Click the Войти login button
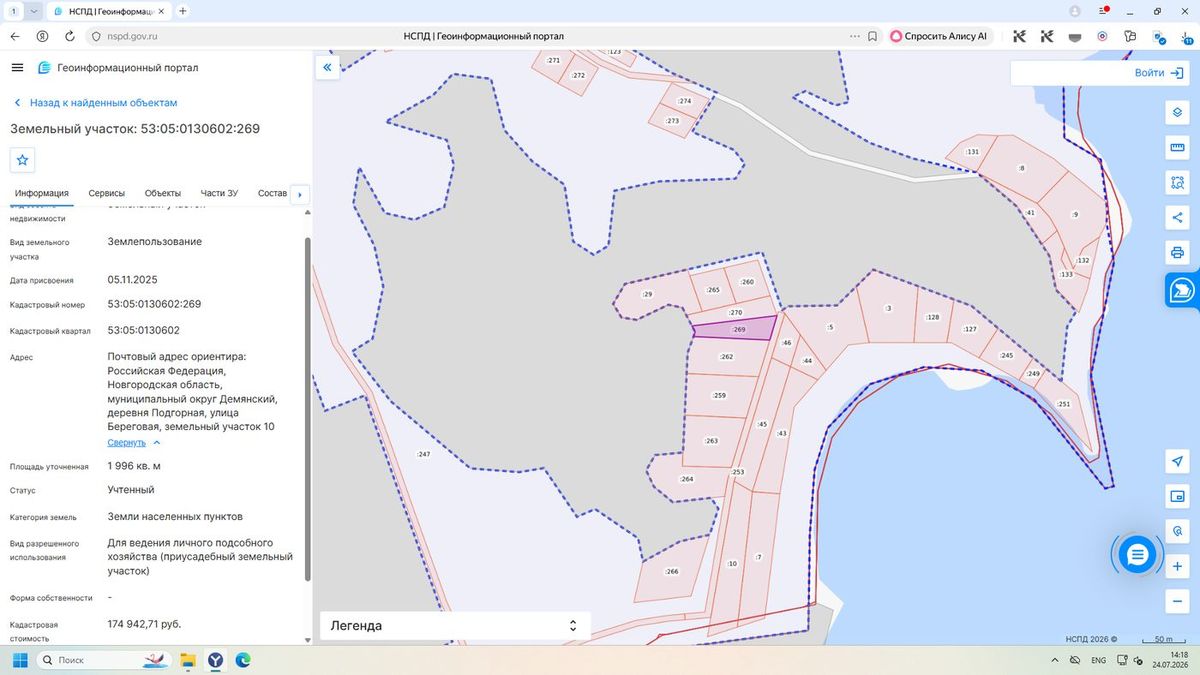This screenshot has height=675, width=1200. (1158, 73)
